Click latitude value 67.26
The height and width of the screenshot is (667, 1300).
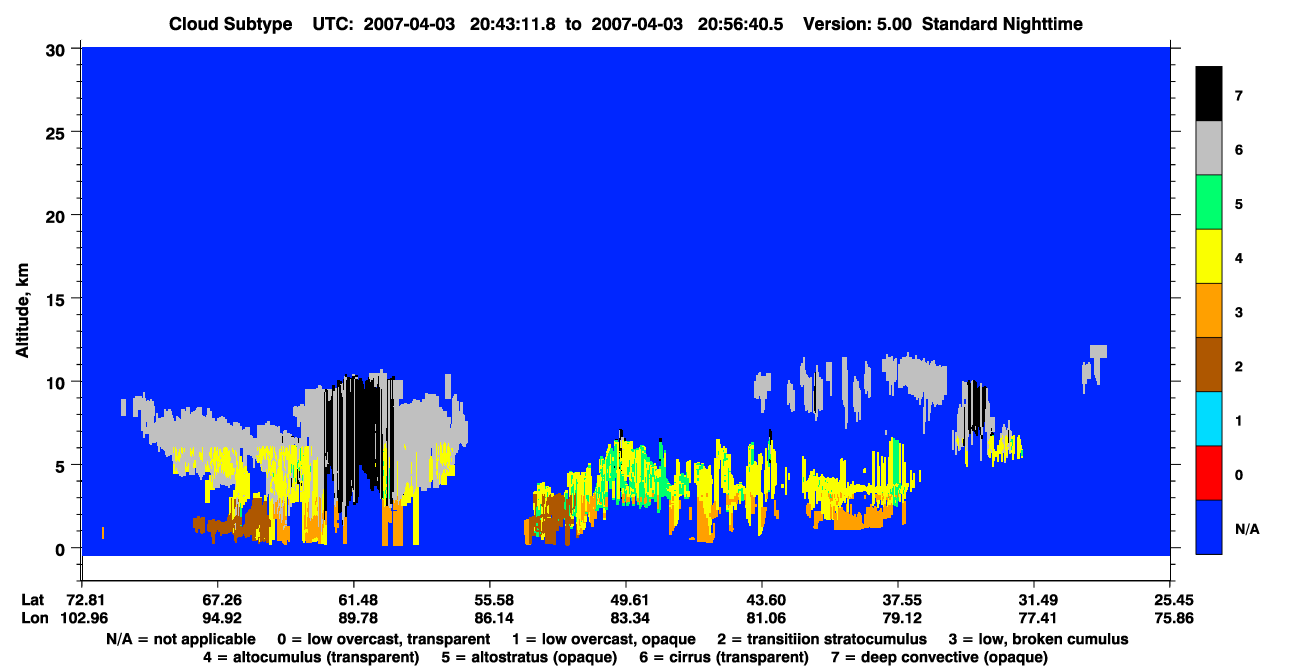[217, 600]
